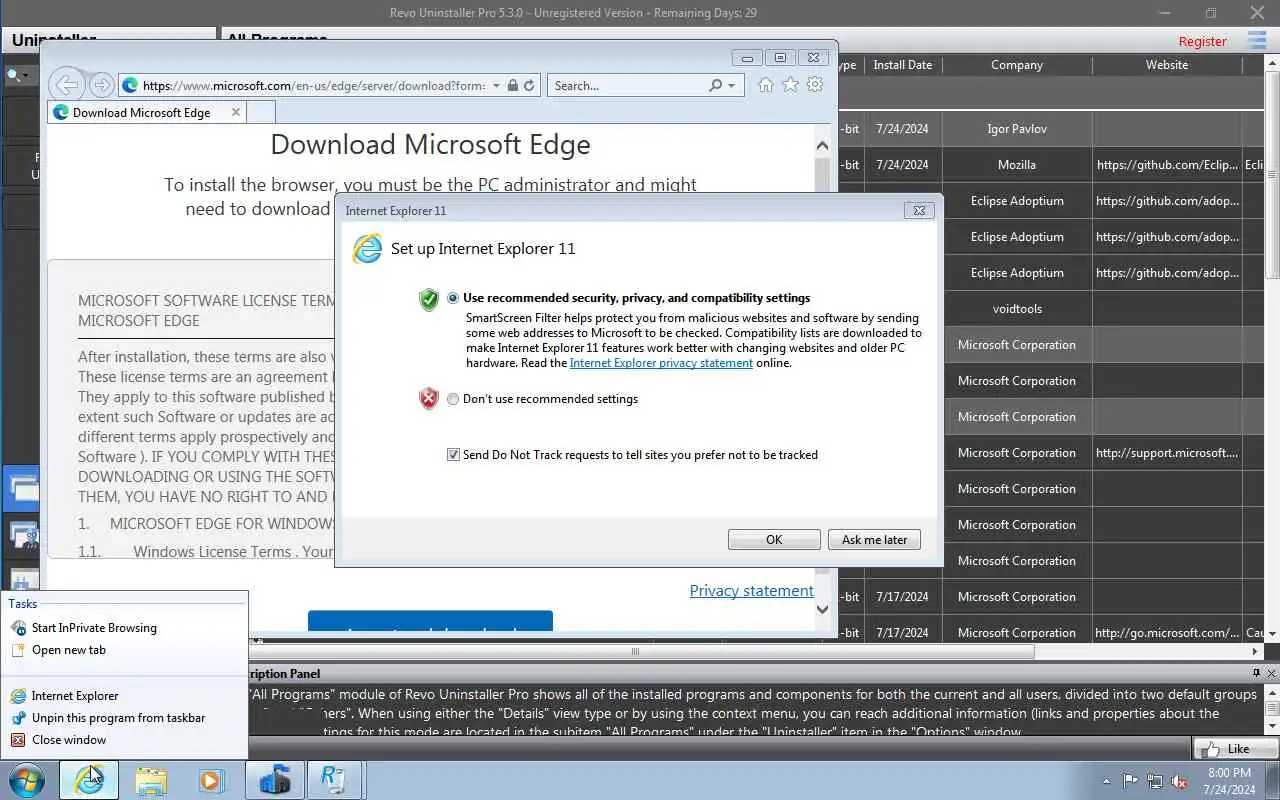Click scroll-down arrow of Edge page scrollbar
The image size is (1280, 800).
[x=822, y=609]
